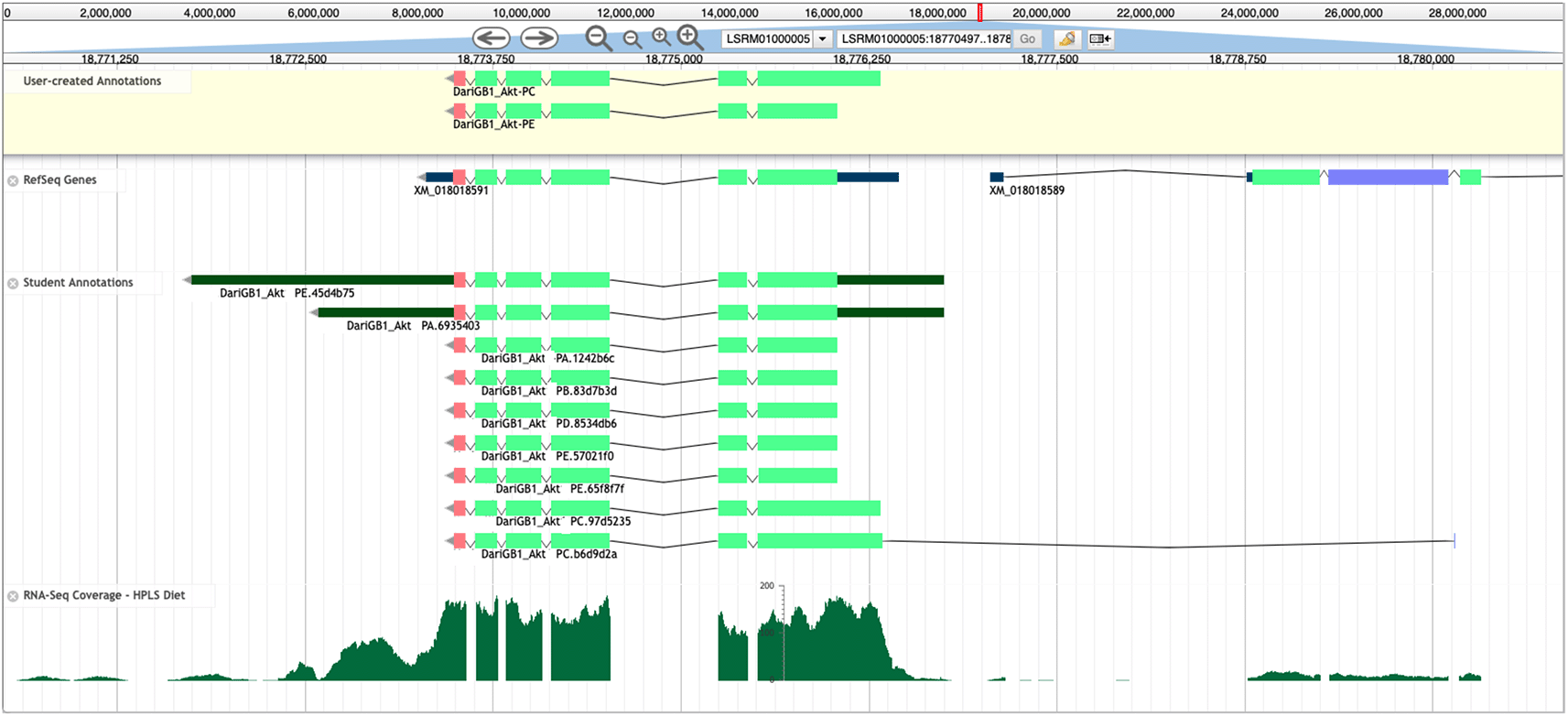
Task: Select student annotation PA.1242b6c
Action: tap(548, 359)
